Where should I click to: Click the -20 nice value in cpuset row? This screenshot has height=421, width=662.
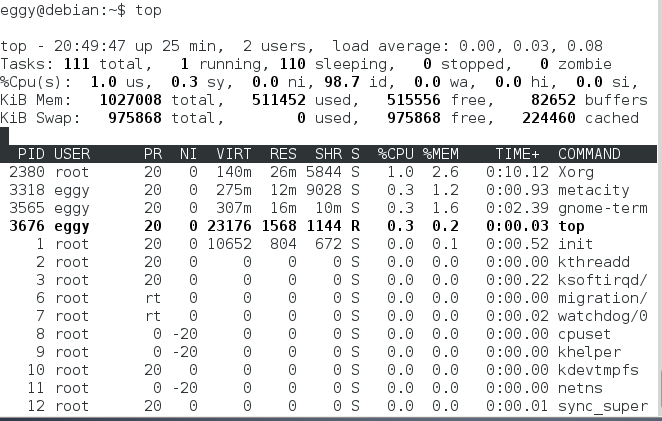184,334
